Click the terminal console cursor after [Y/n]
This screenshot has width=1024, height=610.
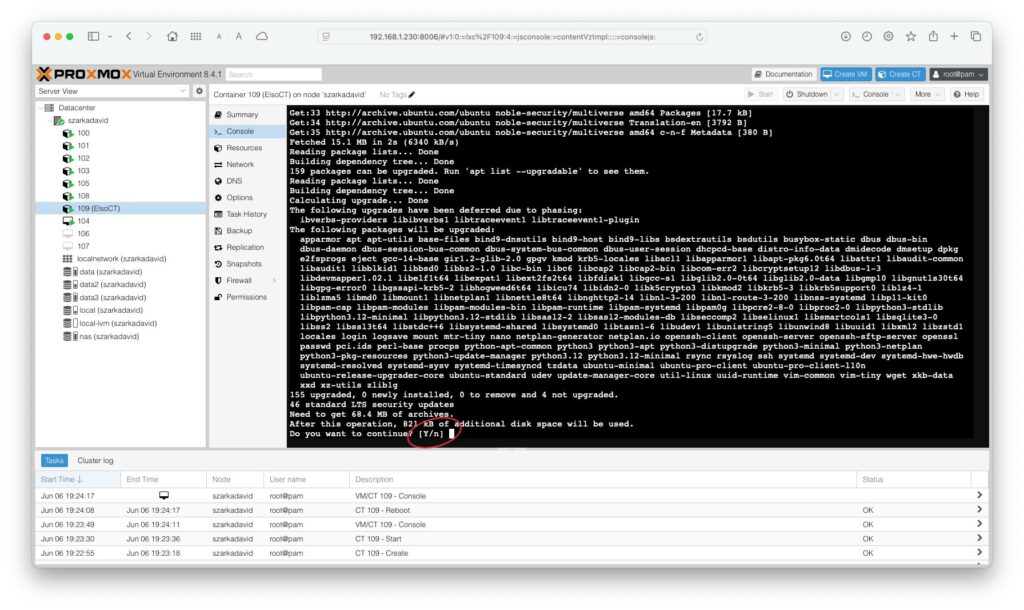point(451,434)
